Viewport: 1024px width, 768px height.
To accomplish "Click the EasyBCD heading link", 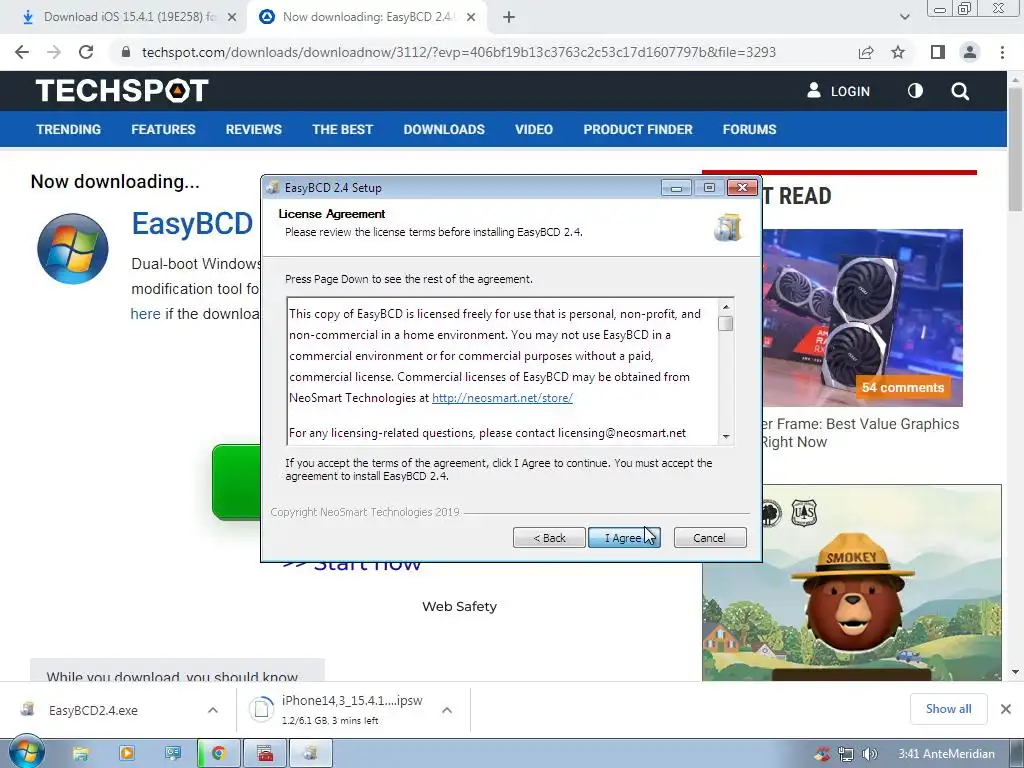I will click(x=192, y=223).
